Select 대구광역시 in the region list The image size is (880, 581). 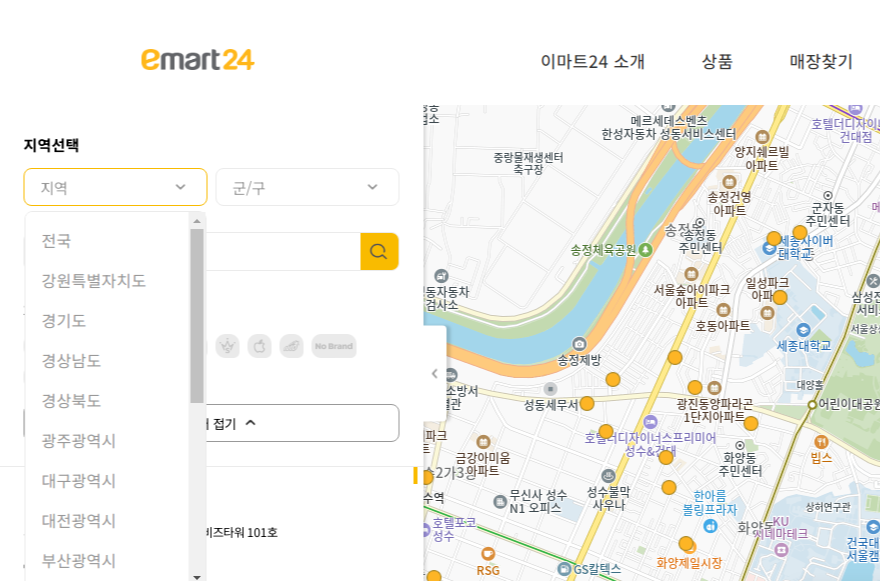tap(79, 481)
